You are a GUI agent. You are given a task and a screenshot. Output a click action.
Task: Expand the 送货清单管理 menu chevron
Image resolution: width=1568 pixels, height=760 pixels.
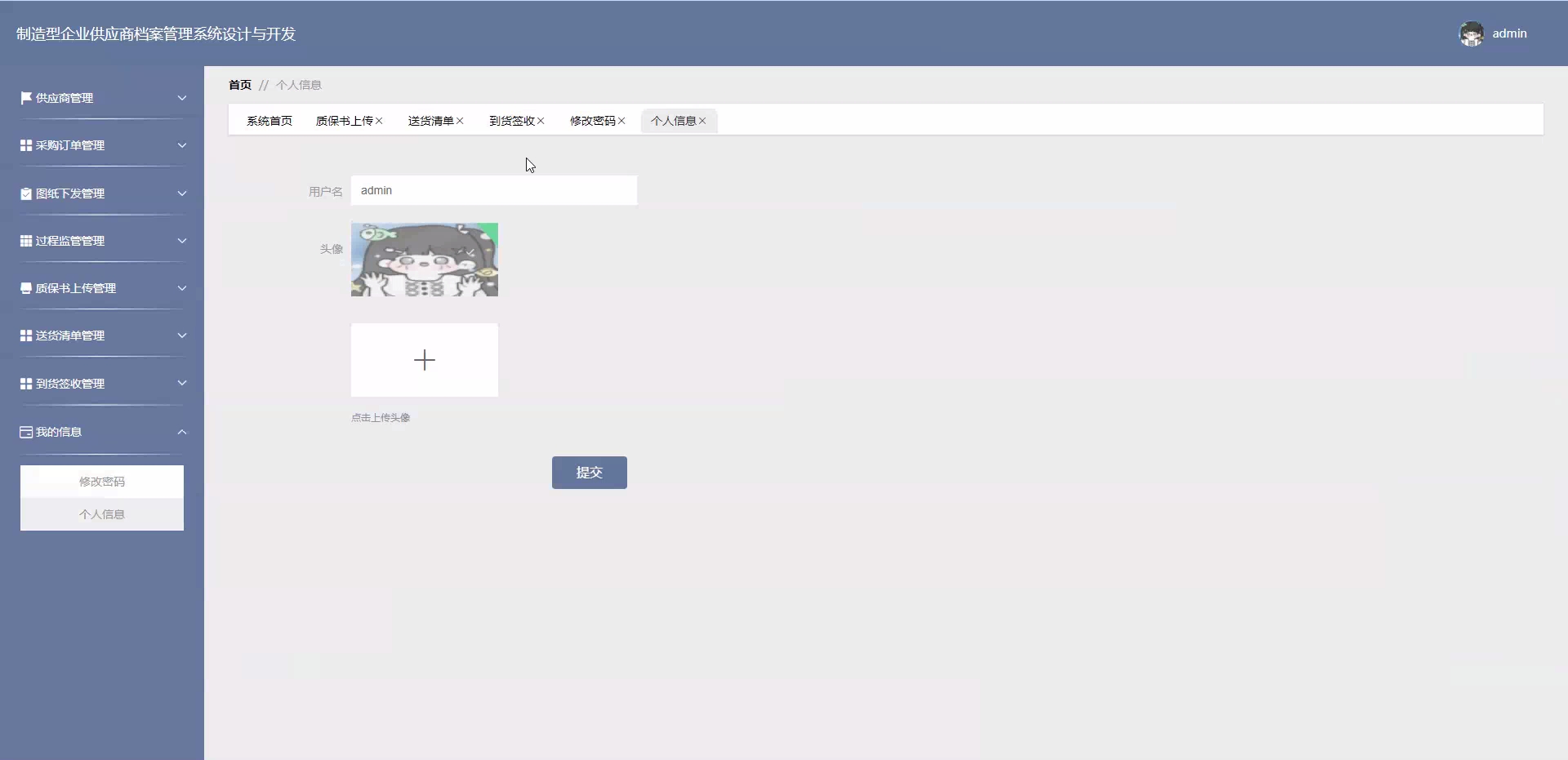point(182,336)
